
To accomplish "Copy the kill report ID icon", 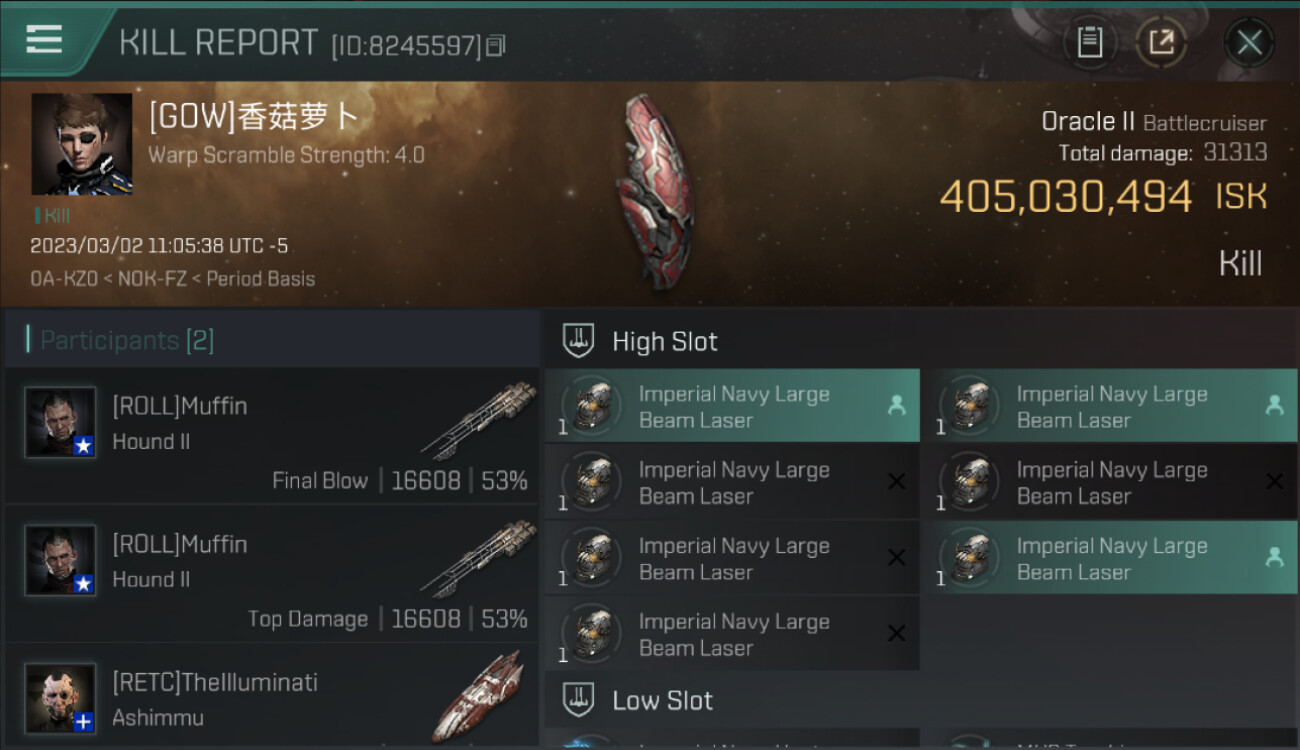I will coord(496,45).
